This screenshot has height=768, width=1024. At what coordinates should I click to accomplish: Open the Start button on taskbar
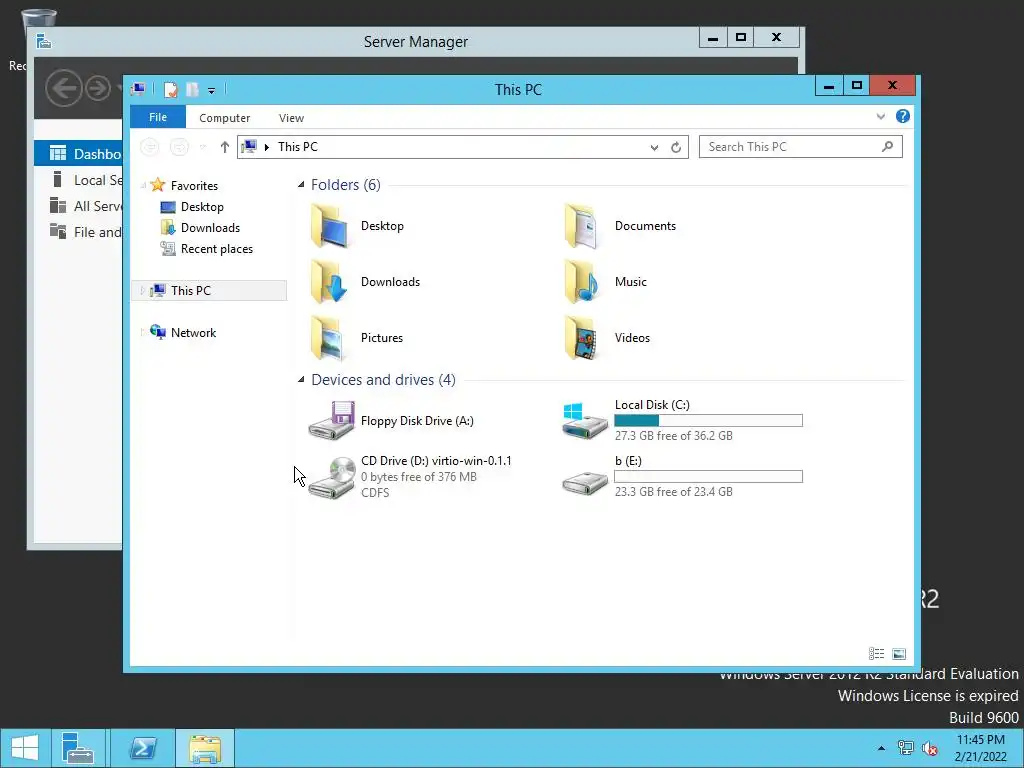click(25, 748)
